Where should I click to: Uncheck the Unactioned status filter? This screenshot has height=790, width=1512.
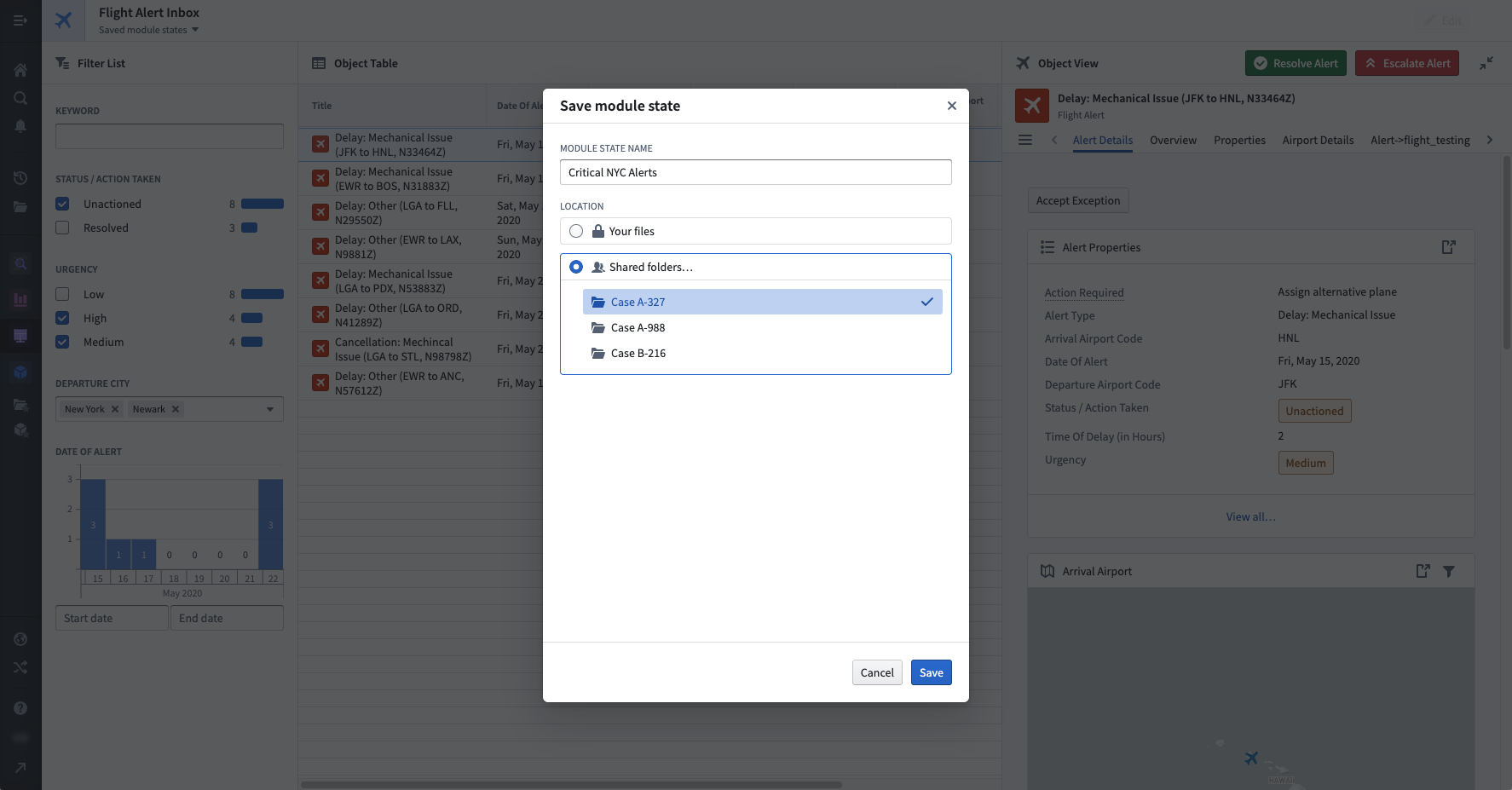pyautogui.click(x=62, y=204)
